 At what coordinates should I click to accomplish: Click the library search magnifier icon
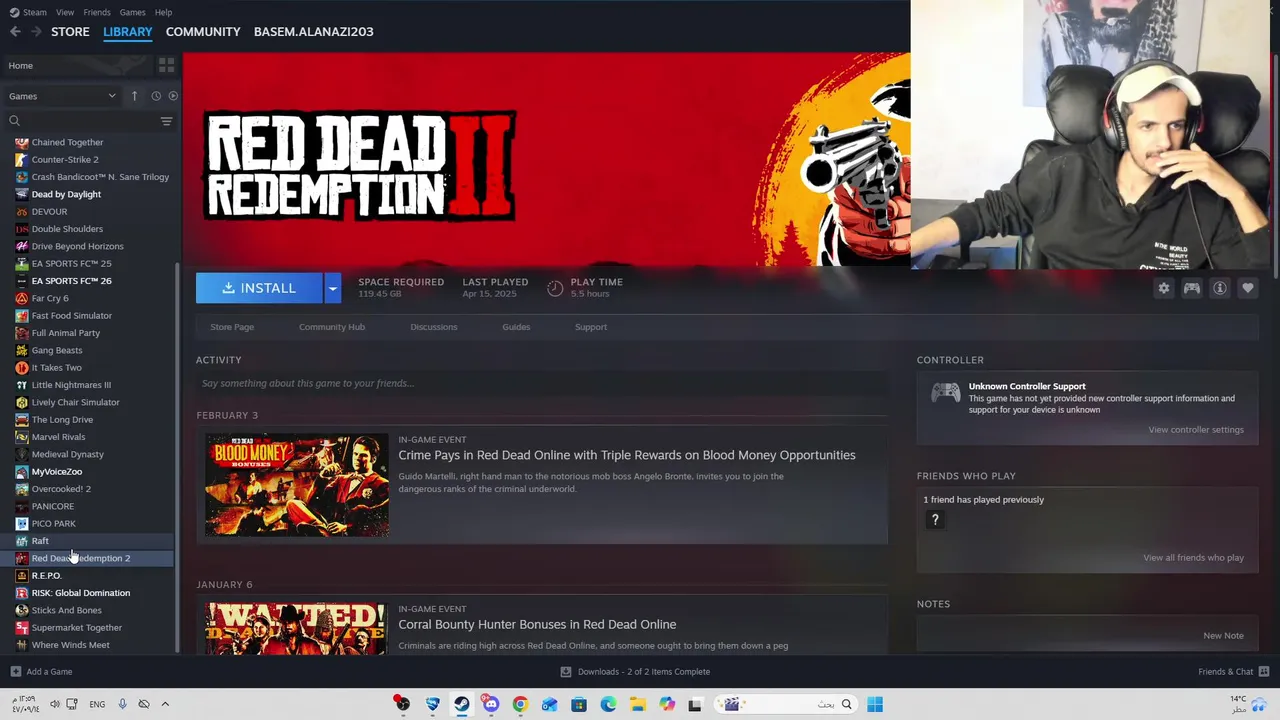[x=14, y=121]
